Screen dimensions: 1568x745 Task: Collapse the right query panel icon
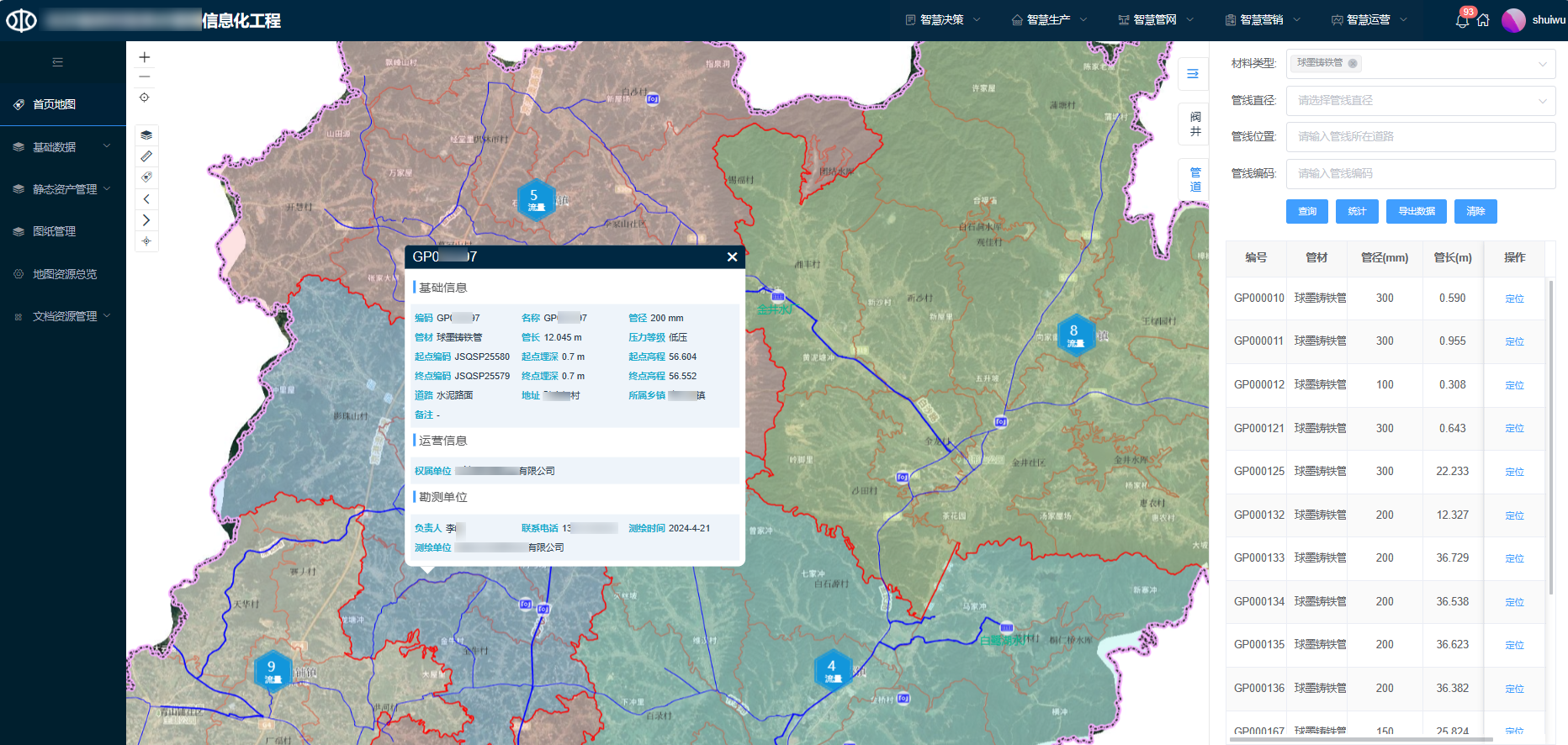click(x=1193, y=74)
